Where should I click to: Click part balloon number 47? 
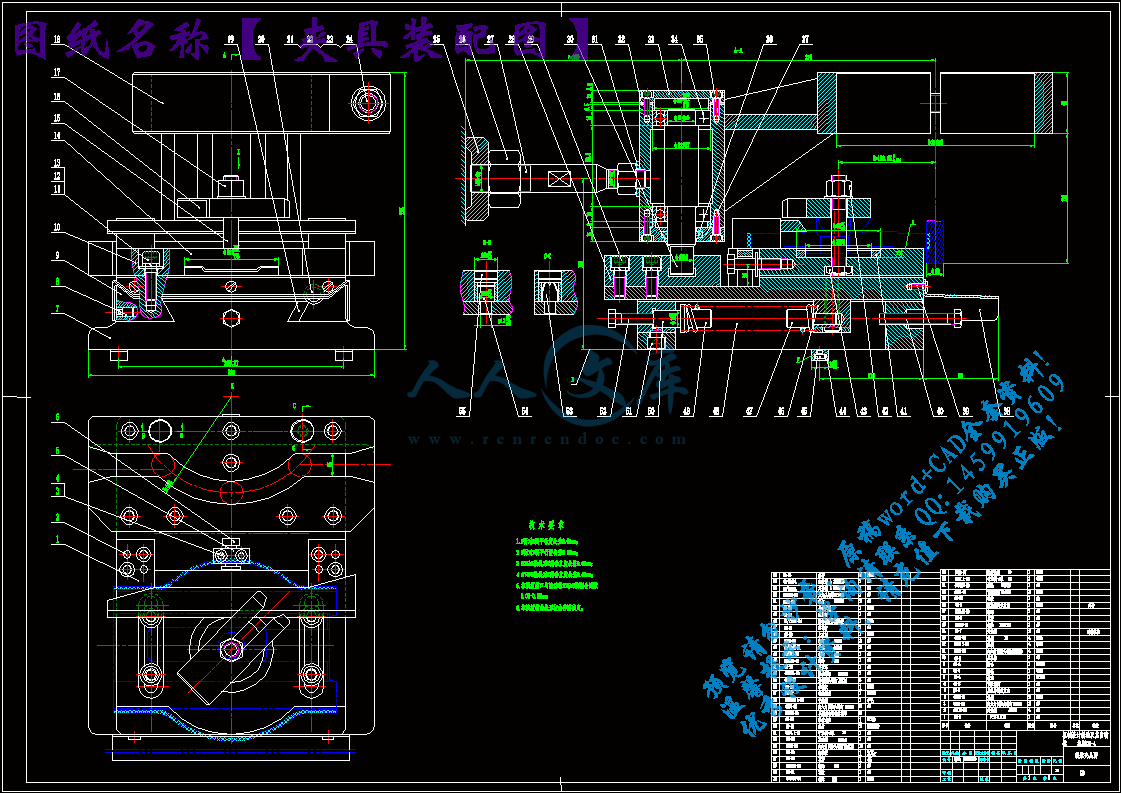tap(749, 412)
